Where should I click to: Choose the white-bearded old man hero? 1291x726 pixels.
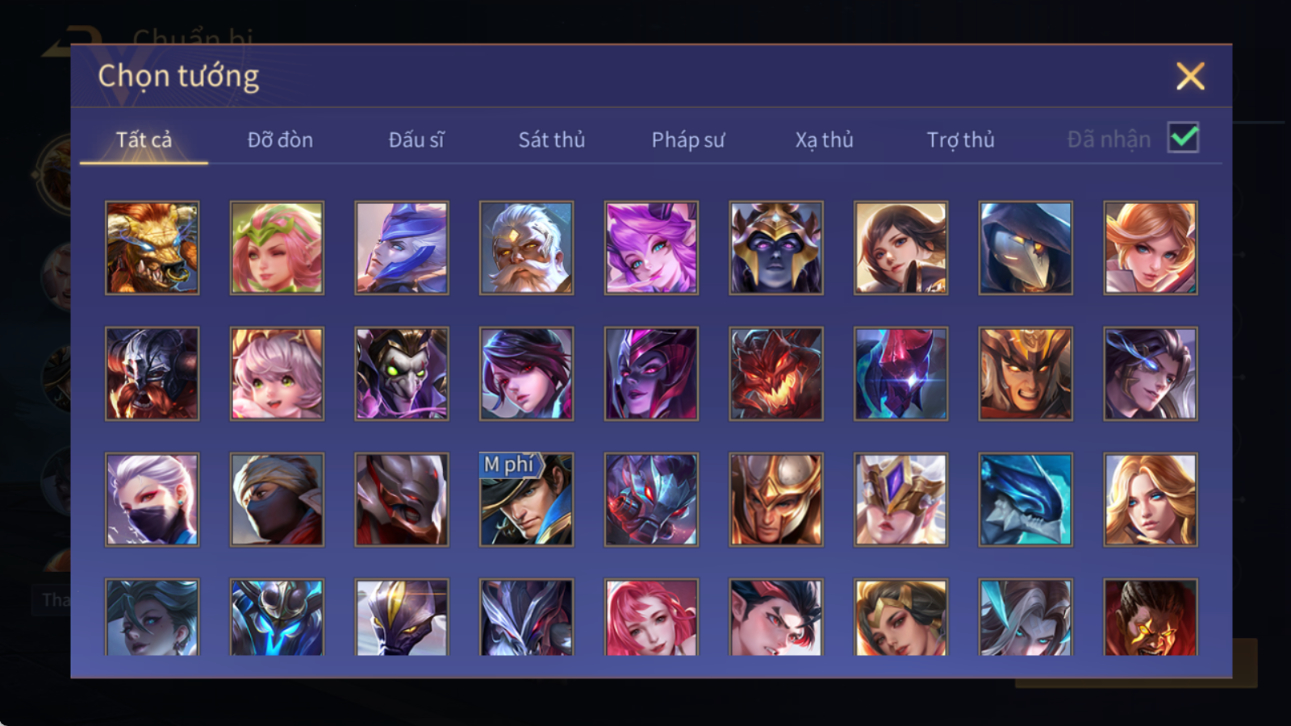pyautogui.click(x=526, y=248)
